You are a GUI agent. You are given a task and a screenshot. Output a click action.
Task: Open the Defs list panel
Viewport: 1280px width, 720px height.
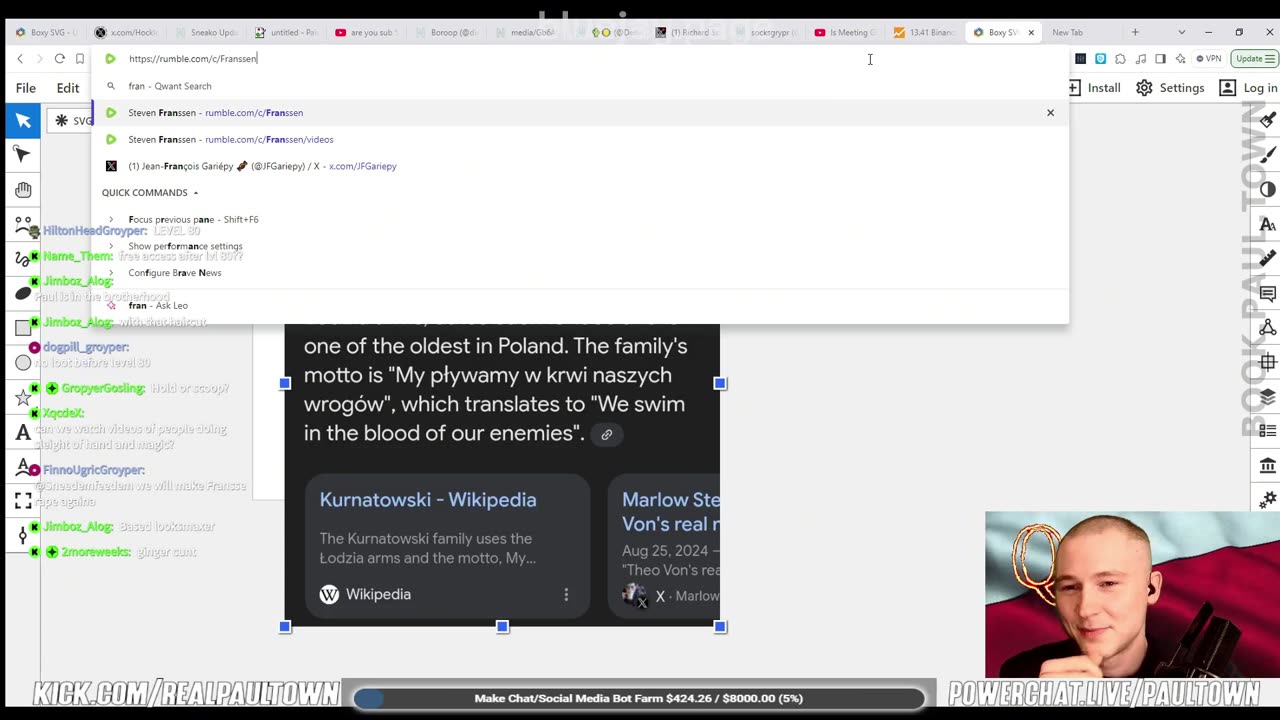(1268, 431)
